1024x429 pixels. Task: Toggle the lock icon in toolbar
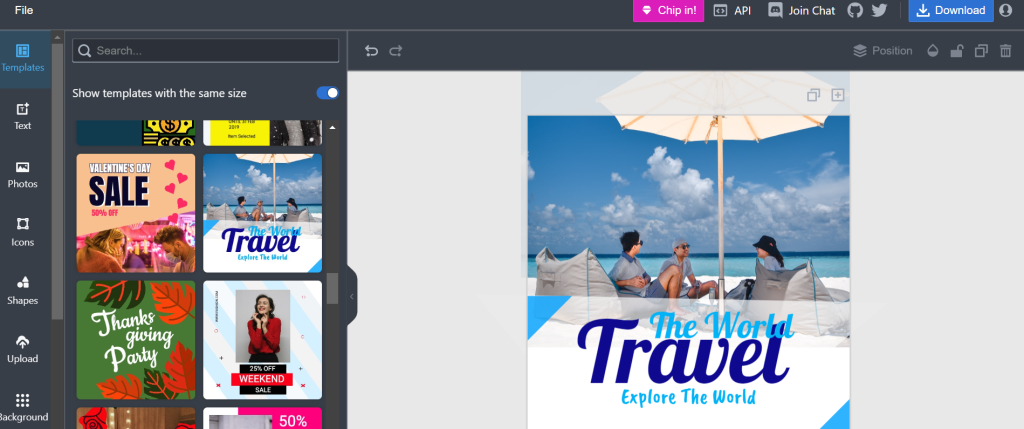click(957, 51)
